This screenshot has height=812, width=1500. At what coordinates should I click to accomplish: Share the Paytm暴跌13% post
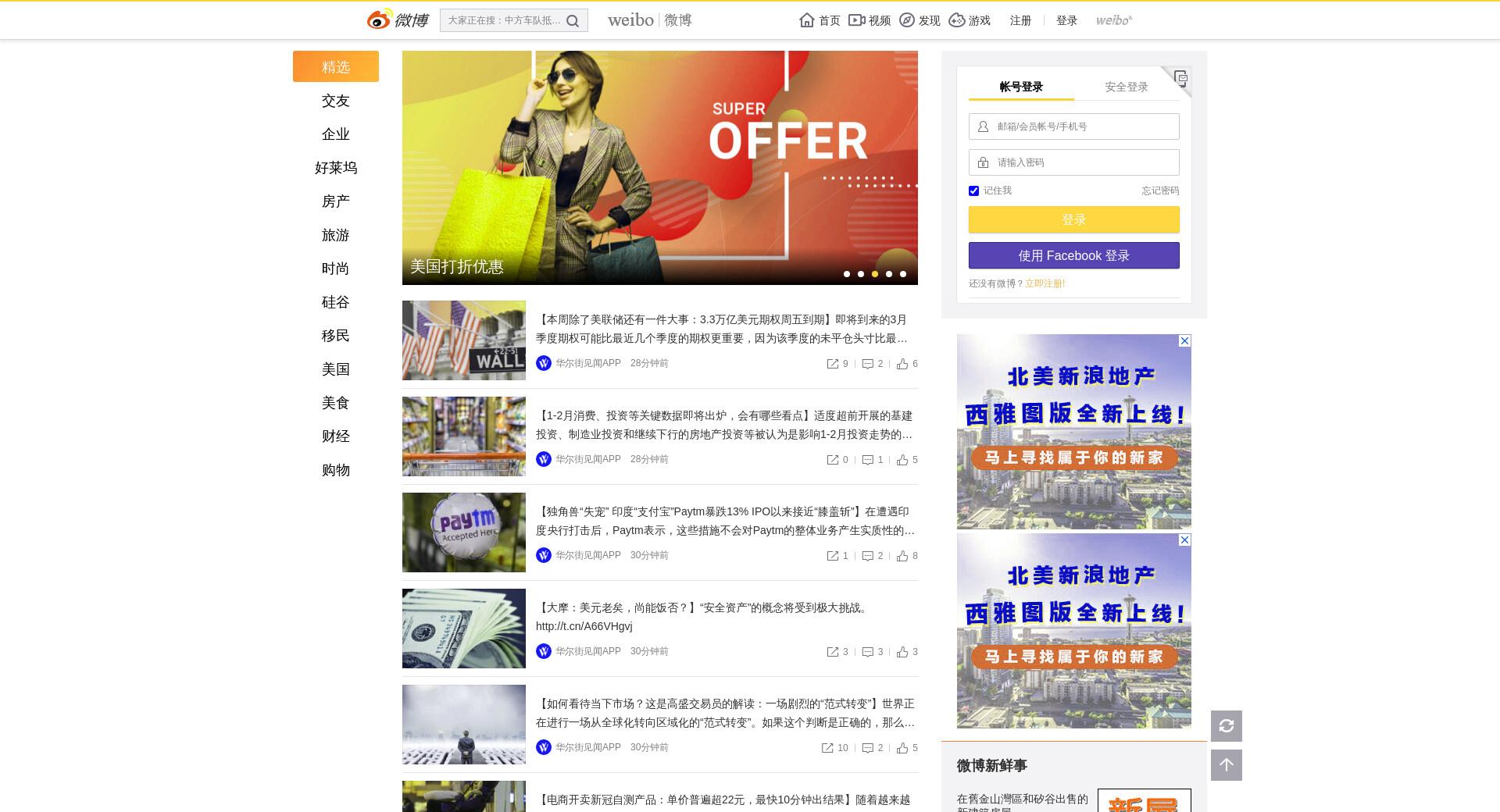pyautogui.click(x=833, y=556)
